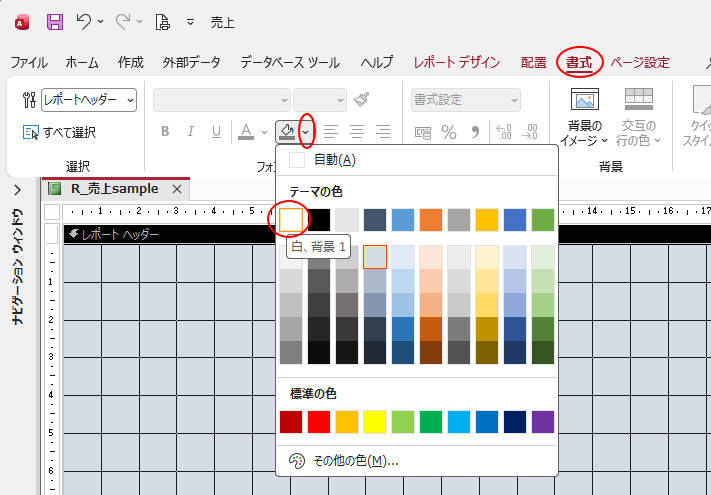
Task: Toggle Bold formatting
Action: click(x=165, y=131)
